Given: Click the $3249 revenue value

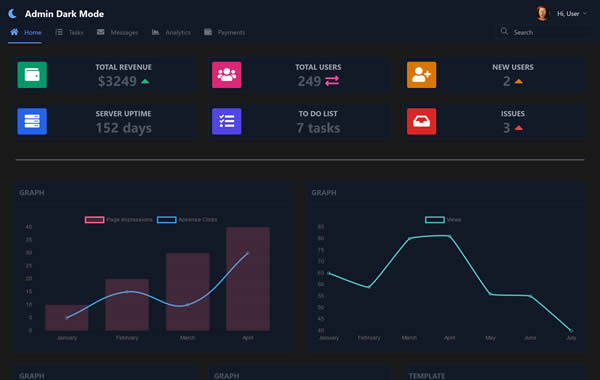Looking at the screenshot, I should [x=117, y=81].
